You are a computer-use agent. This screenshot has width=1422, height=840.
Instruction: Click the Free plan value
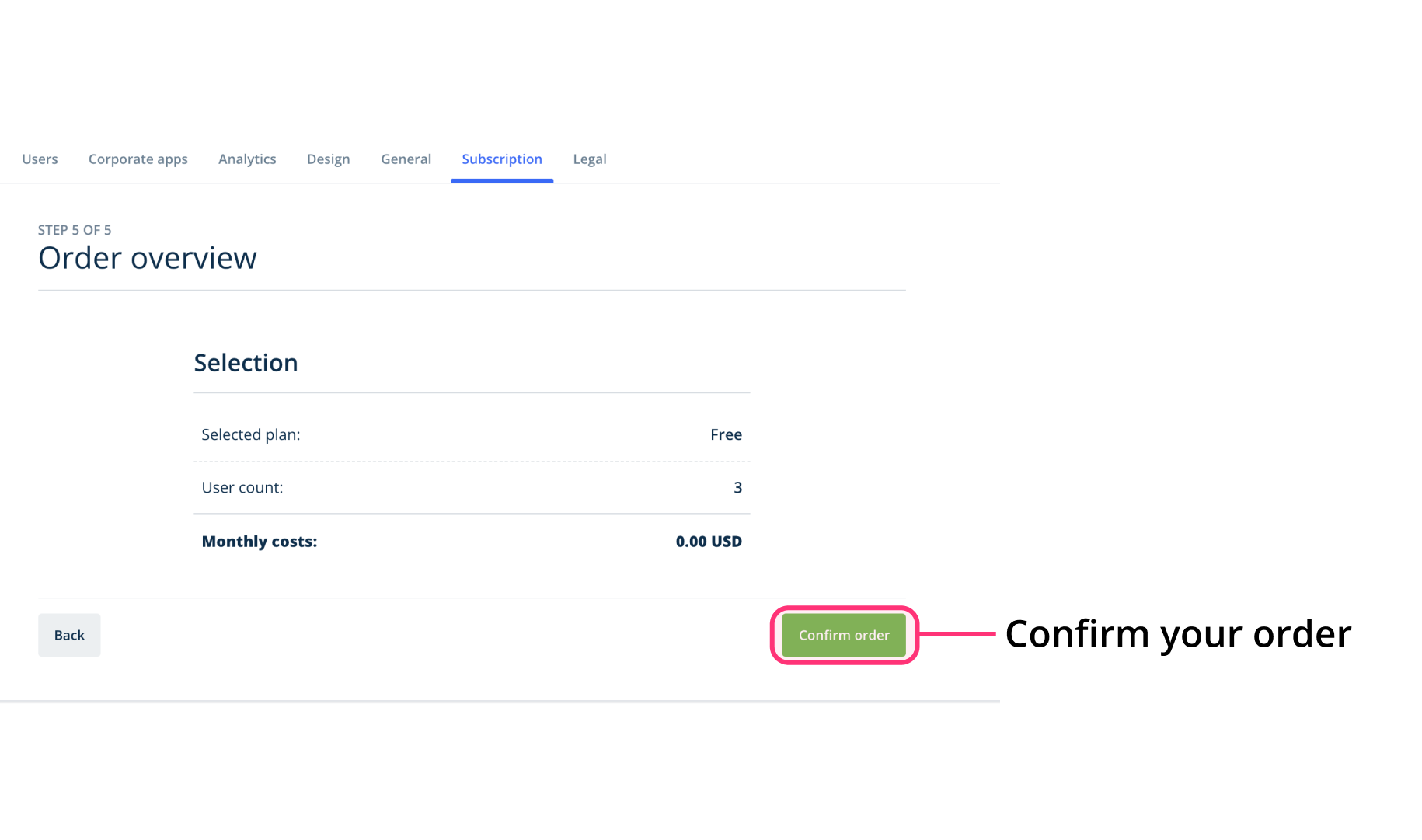click(727, 434)
